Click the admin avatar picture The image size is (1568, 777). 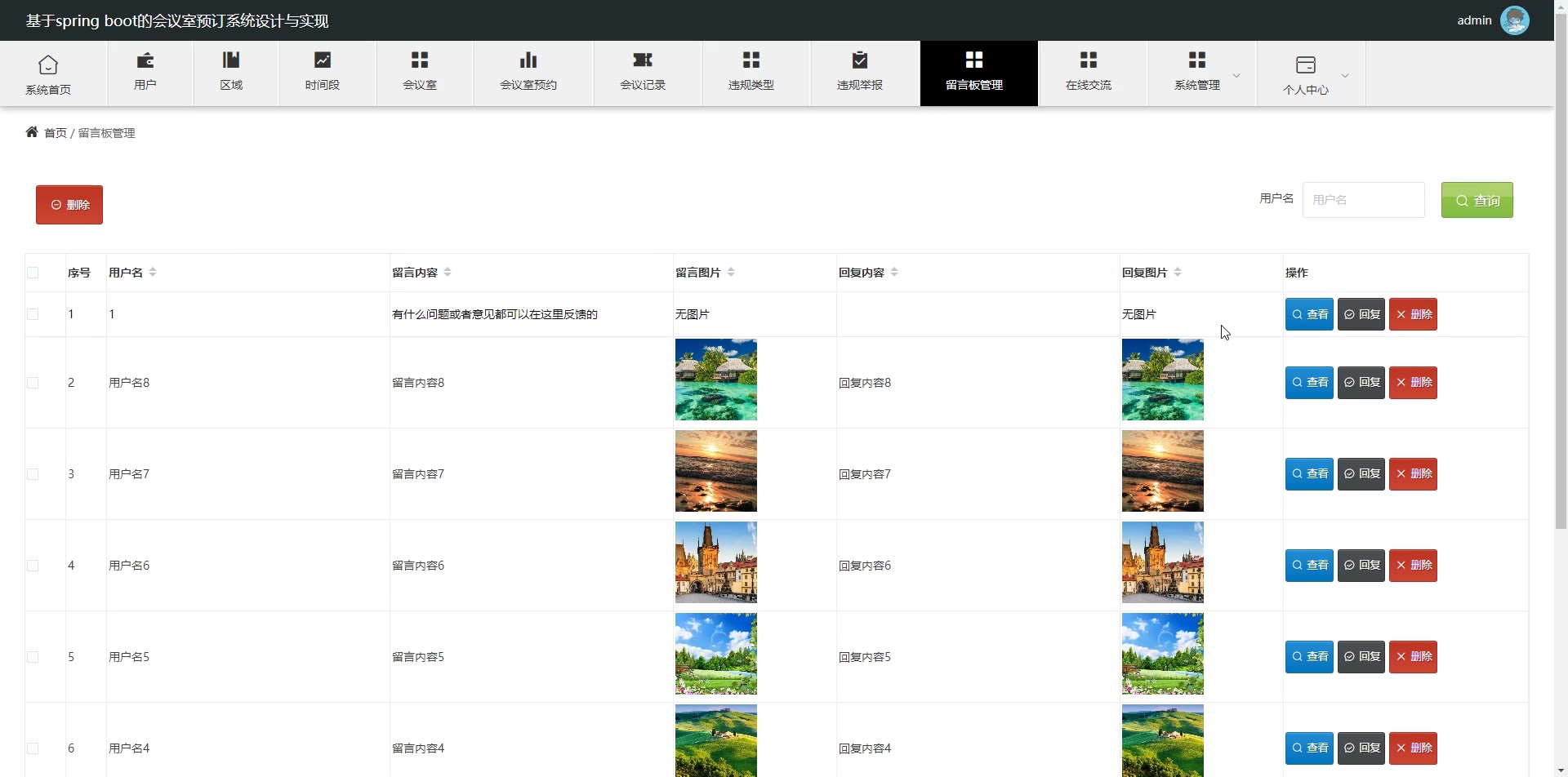coord(1515,20)
